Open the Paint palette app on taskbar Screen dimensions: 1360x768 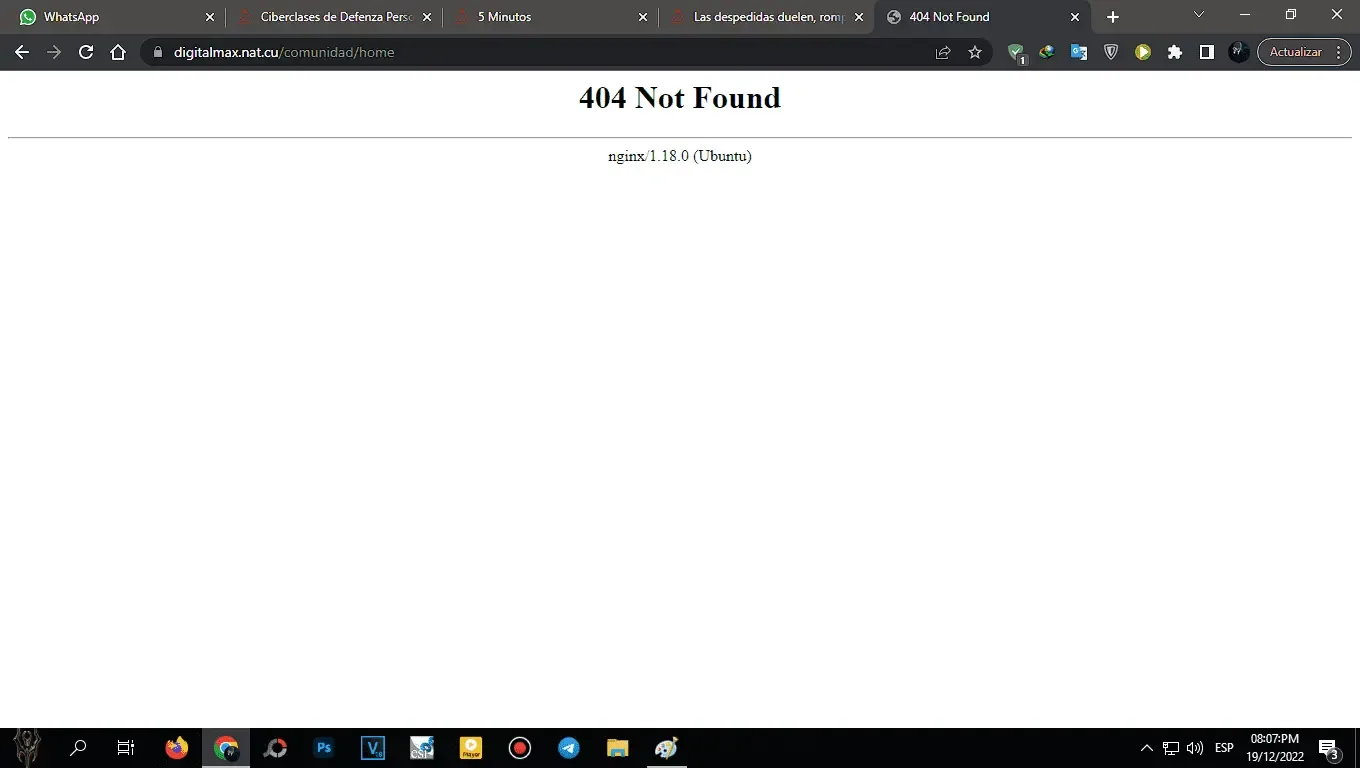[666, 748]
